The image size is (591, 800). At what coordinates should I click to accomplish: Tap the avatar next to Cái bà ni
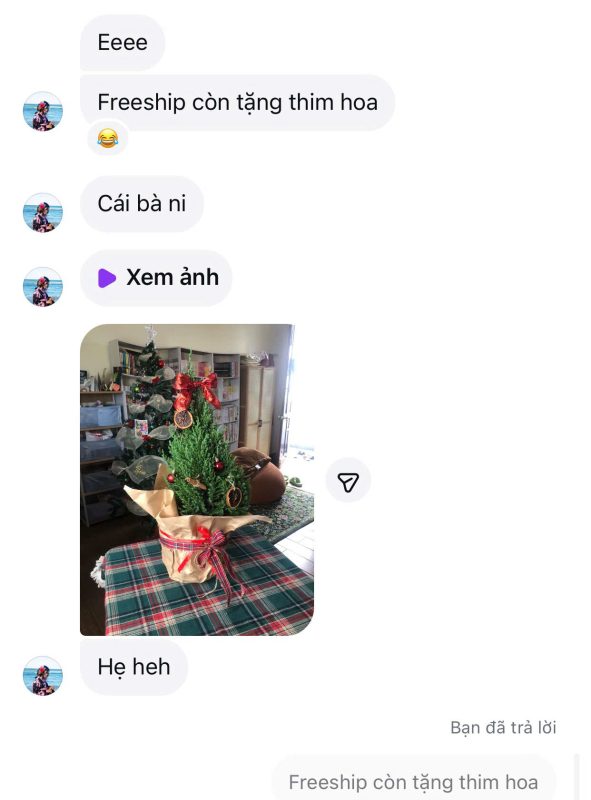(x=43, y=212)
